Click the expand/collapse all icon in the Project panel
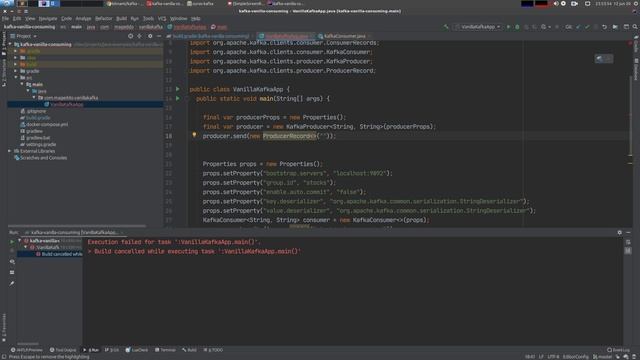Screen dimensions: 640x360 140,36
